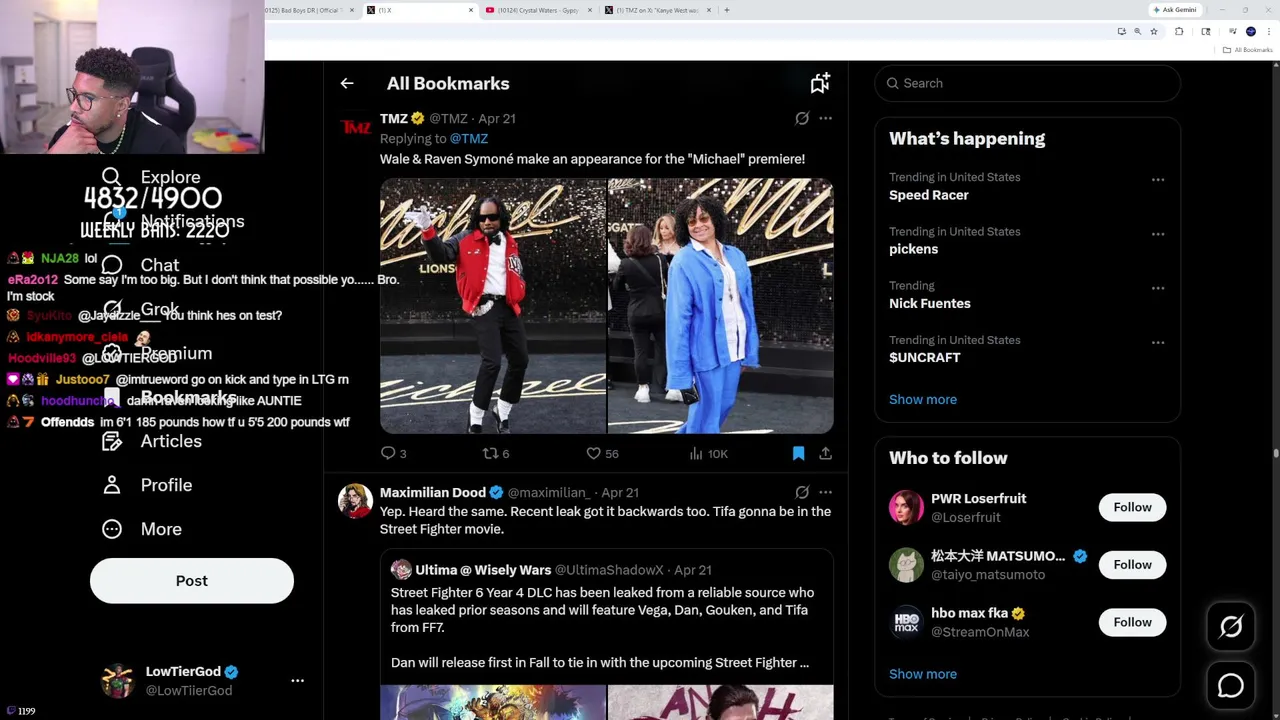Image resolution: width=1280 pixels, height=720 pixels.
Task: Open browser extensions puzzle icon
Action: point(1179,32)
